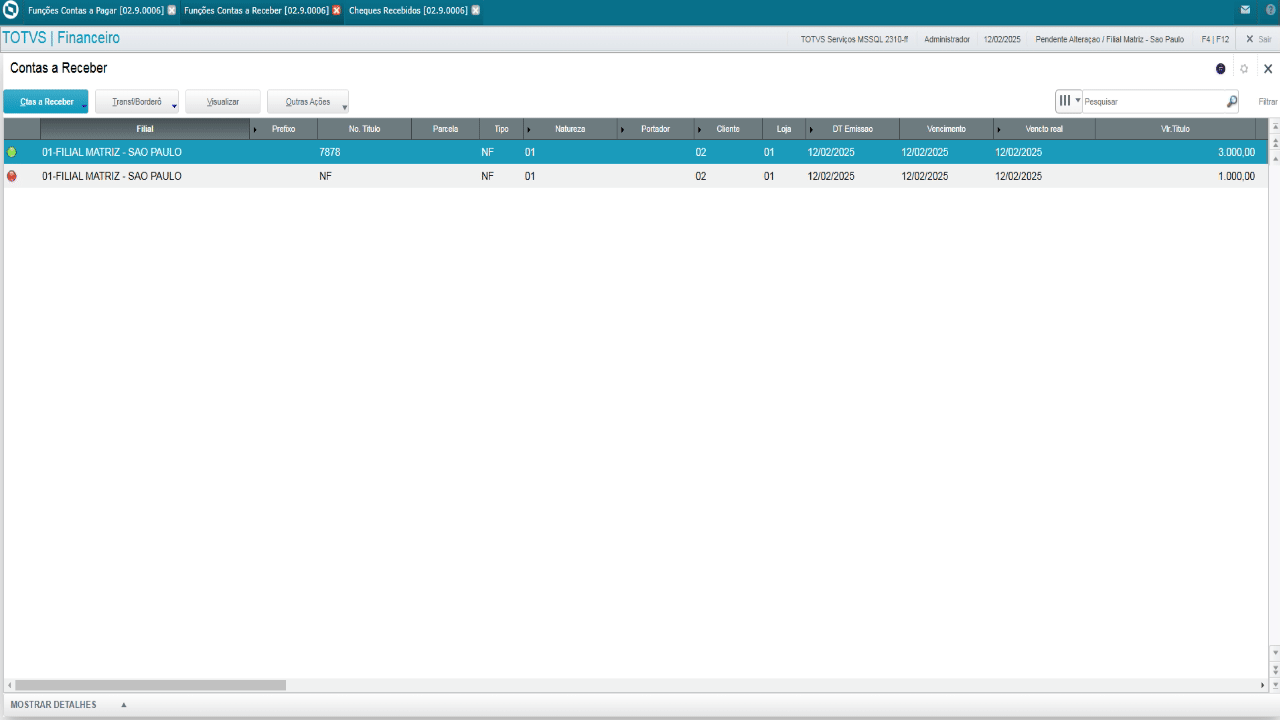The image size is (1280, 720).
Task: Click the arrow marker on Vencto real header
Action: coord(998,130)
